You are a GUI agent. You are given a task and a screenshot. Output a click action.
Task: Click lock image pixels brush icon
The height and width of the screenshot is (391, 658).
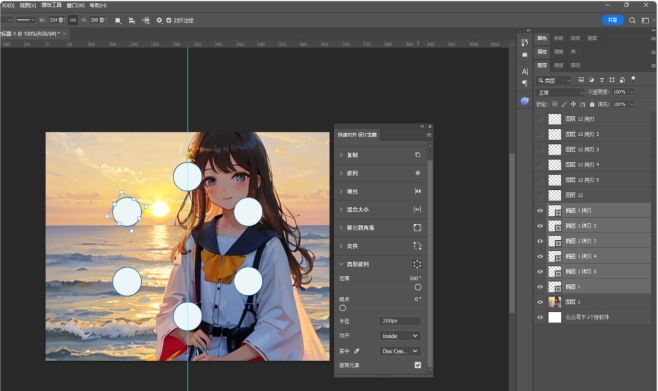coord(564,104)
